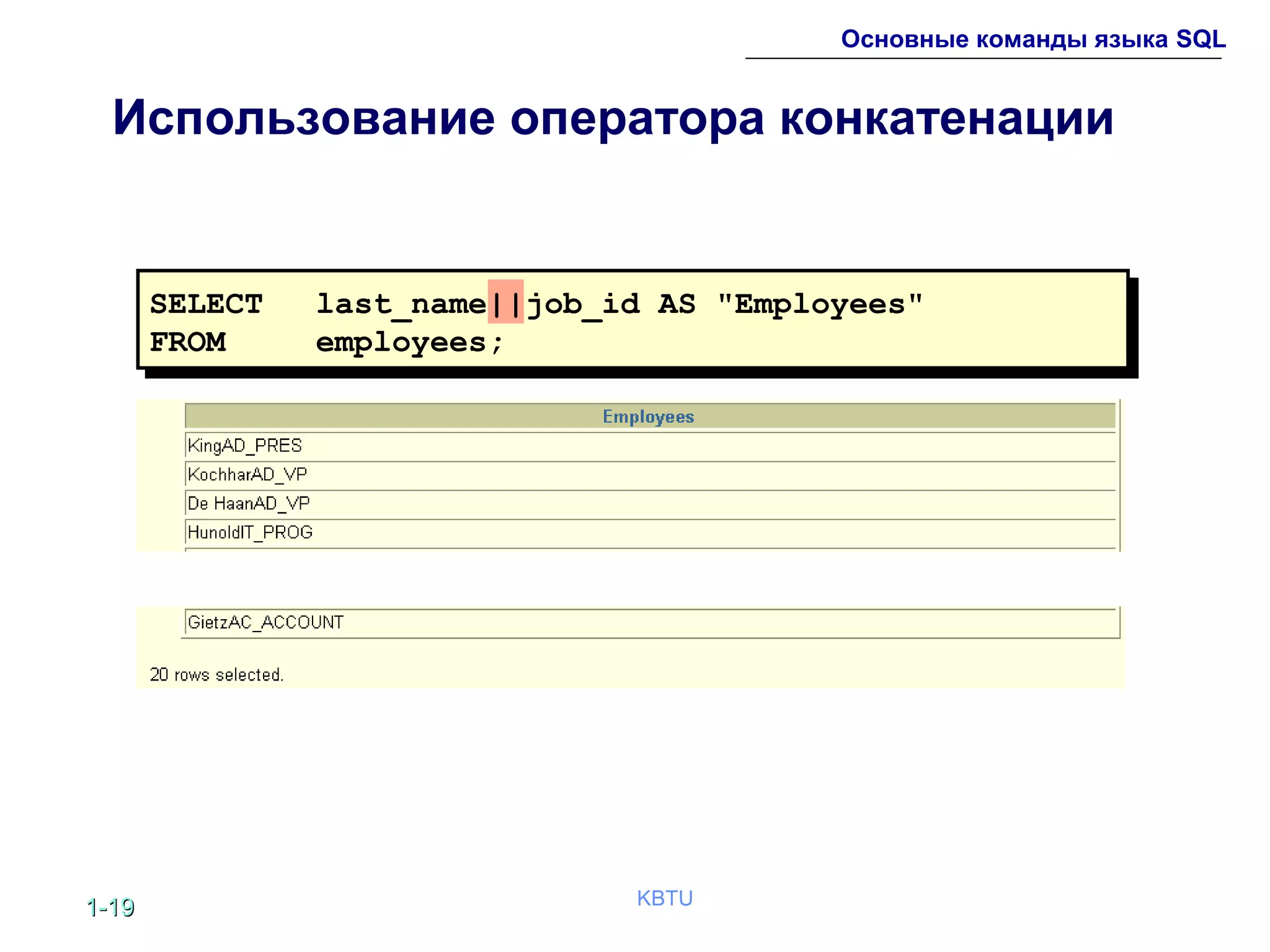Viewport: 1270px width, 952px height.
Task: Select the KingAD_PRES result row
Action: [650, 446]
